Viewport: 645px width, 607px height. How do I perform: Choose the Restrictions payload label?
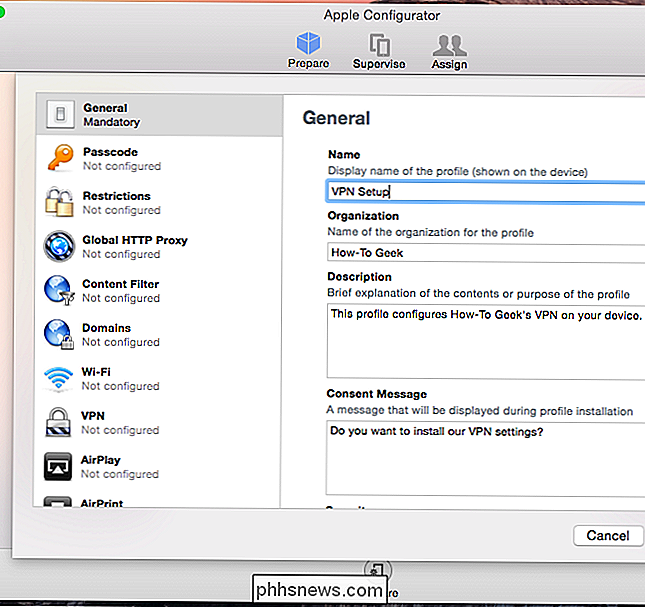(x=116, y=196)
